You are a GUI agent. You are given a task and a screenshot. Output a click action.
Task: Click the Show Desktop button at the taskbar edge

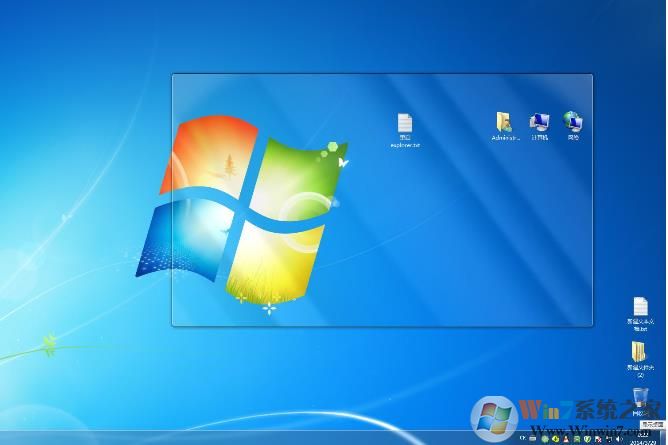click(x=664, y=439)
